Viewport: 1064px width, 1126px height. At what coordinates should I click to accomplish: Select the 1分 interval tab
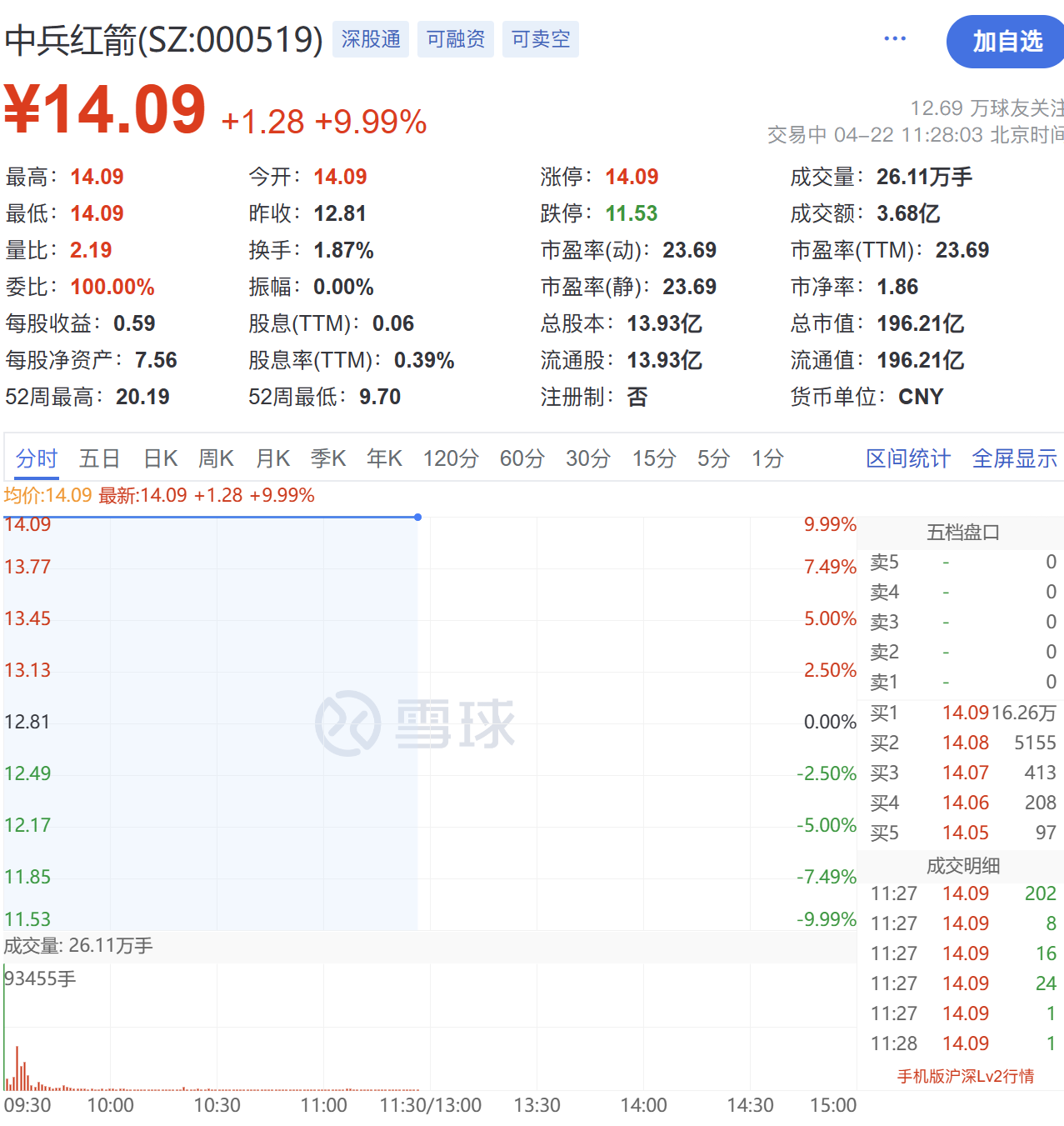[x=767, y=458]
